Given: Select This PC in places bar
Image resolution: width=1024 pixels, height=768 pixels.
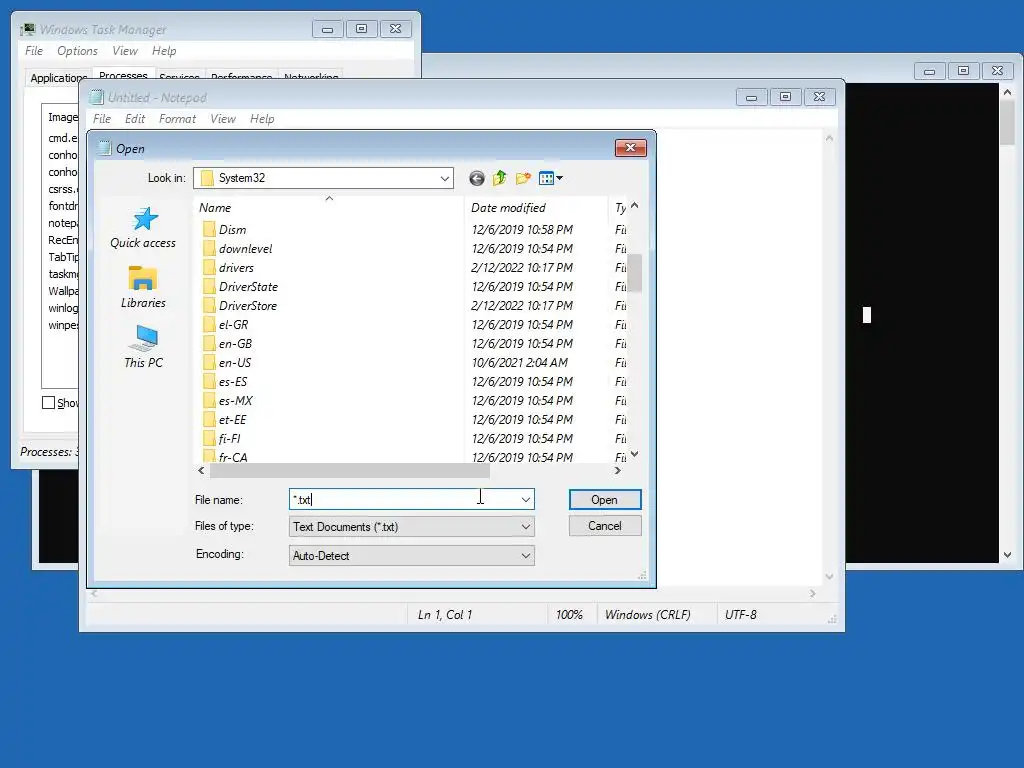Looking at the screenshot, I should pyautogui.click(x=143, y=347).
